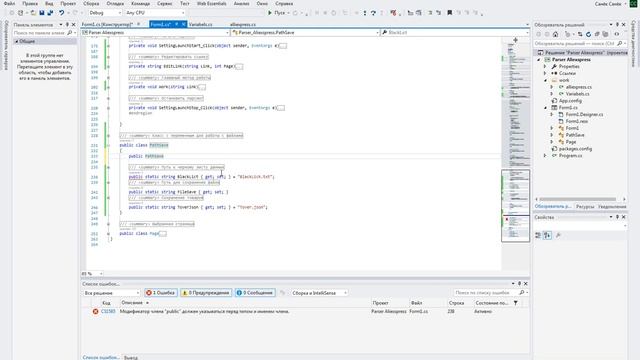Click the Collapse All icon in Solution Explorer

[597, 34]
